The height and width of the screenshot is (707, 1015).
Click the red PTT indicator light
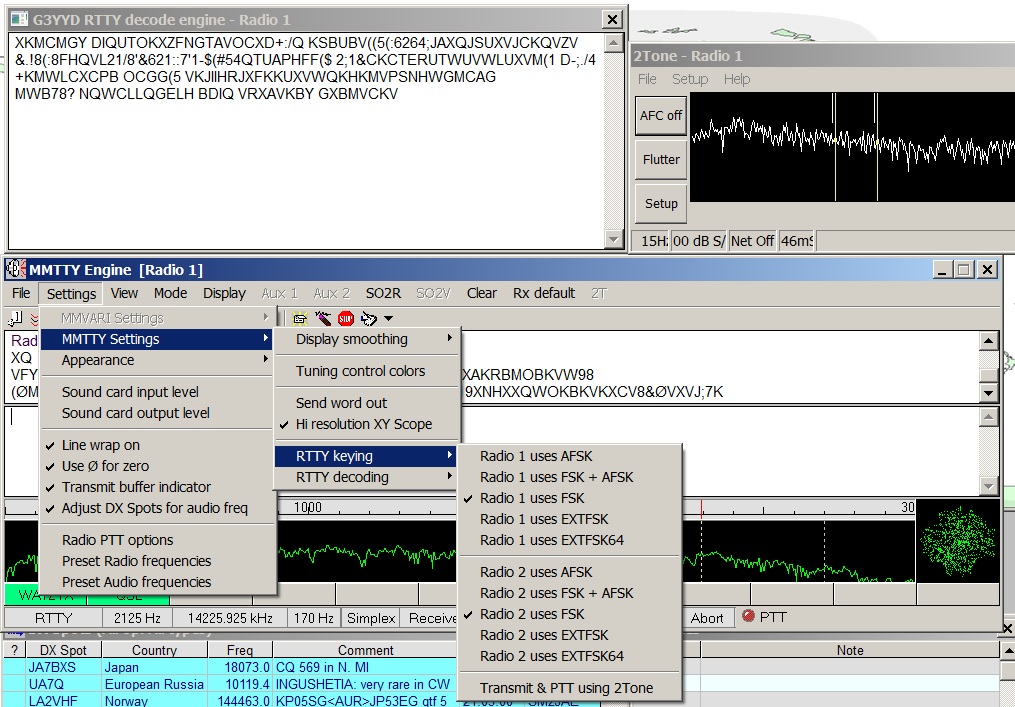748,616
